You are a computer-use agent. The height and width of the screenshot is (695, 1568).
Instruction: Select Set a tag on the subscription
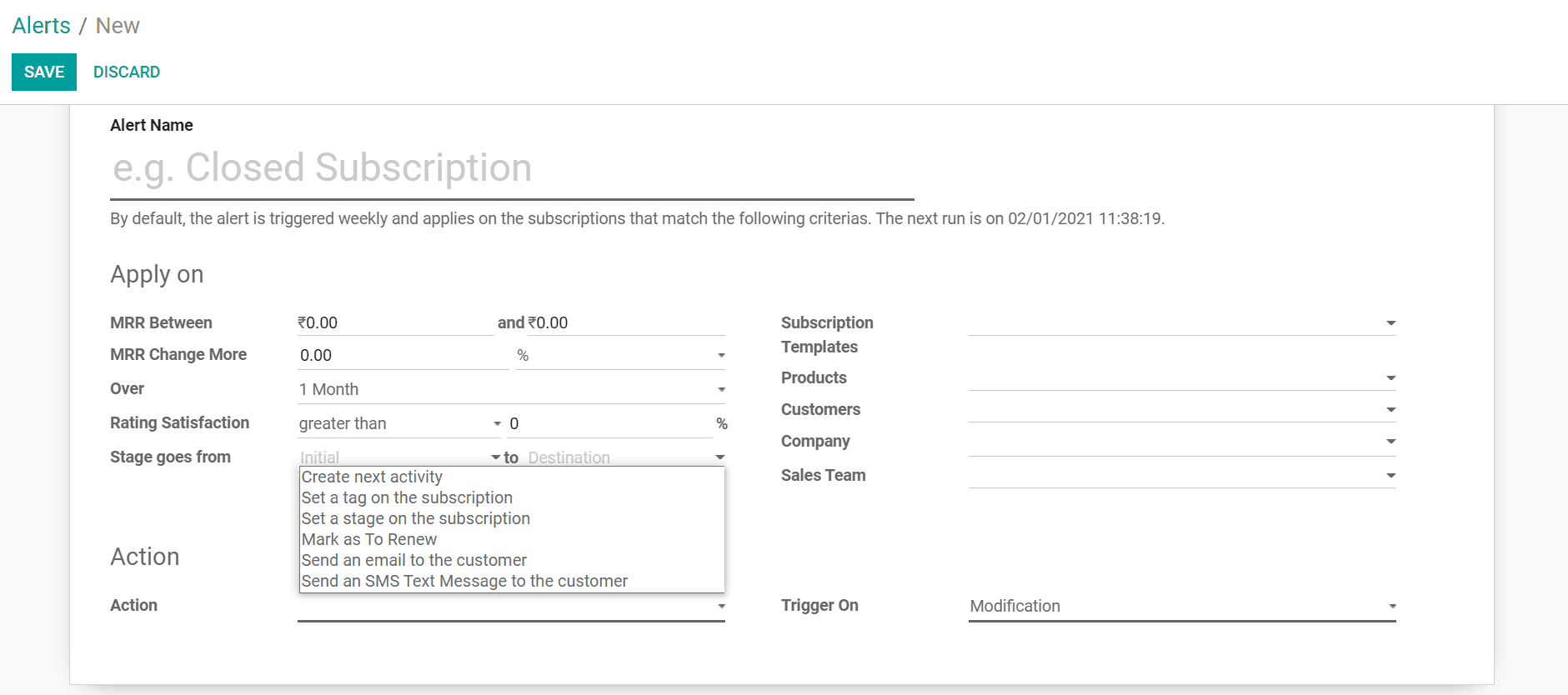pos(511,497)
